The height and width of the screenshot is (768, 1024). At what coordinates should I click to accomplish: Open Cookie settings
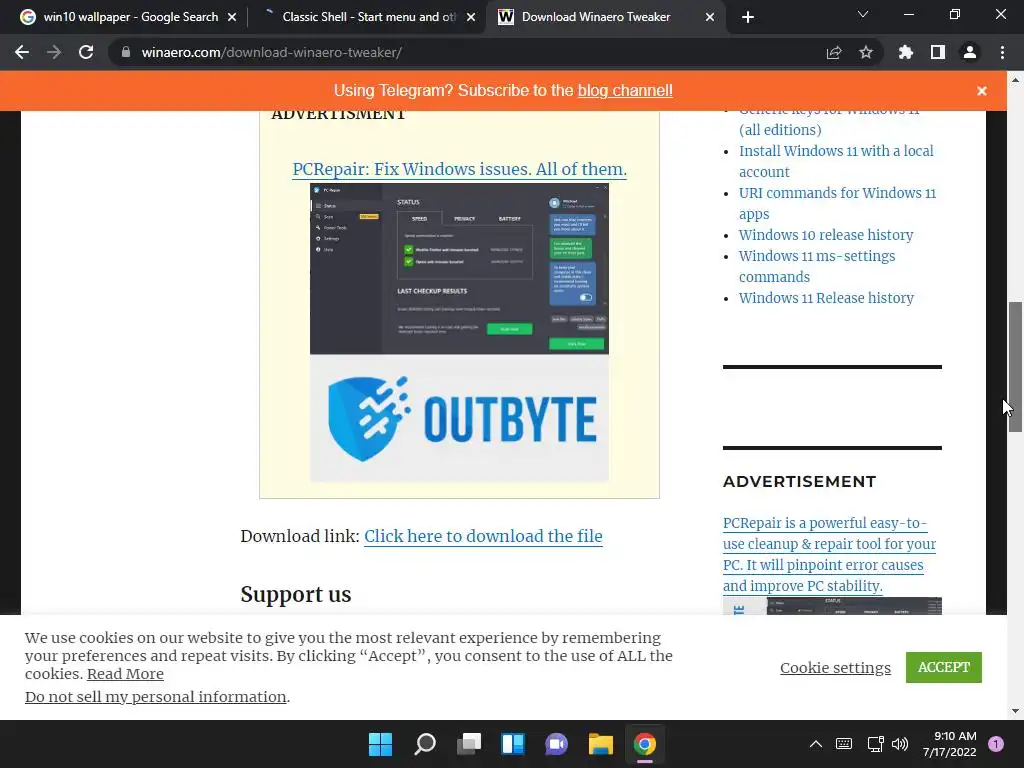click(835, 667)
